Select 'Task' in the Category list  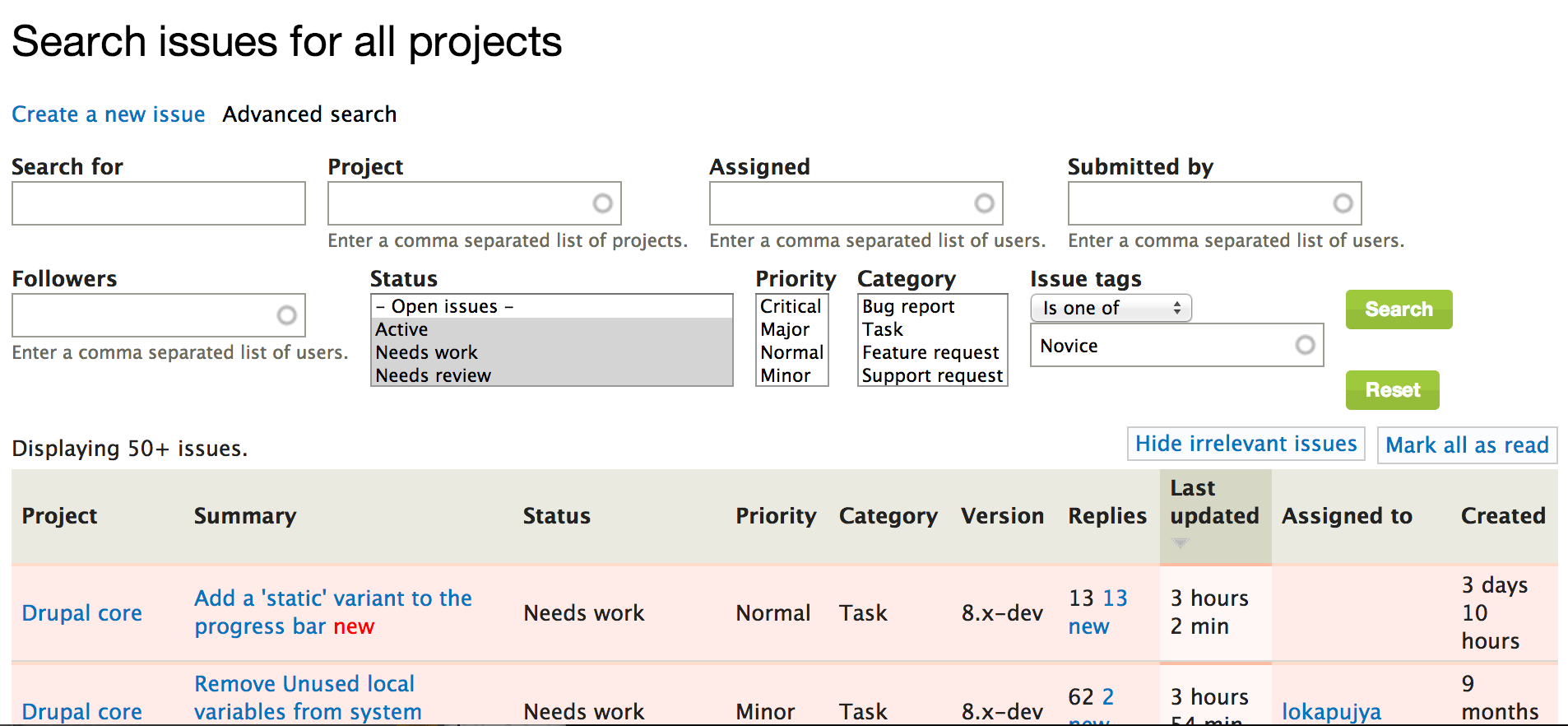click(x=932, y=329)
